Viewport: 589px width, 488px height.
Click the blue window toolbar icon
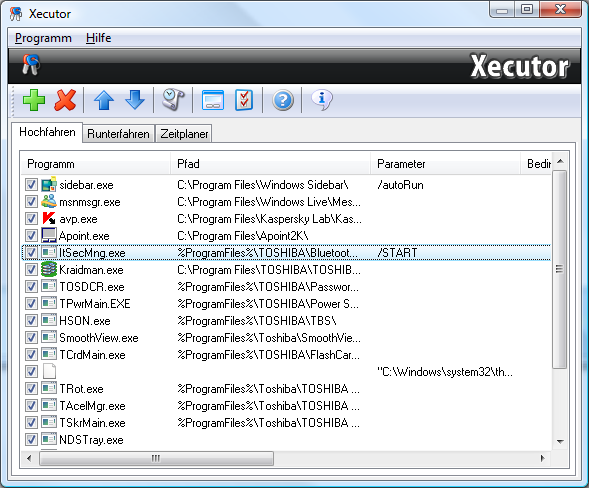213,100
